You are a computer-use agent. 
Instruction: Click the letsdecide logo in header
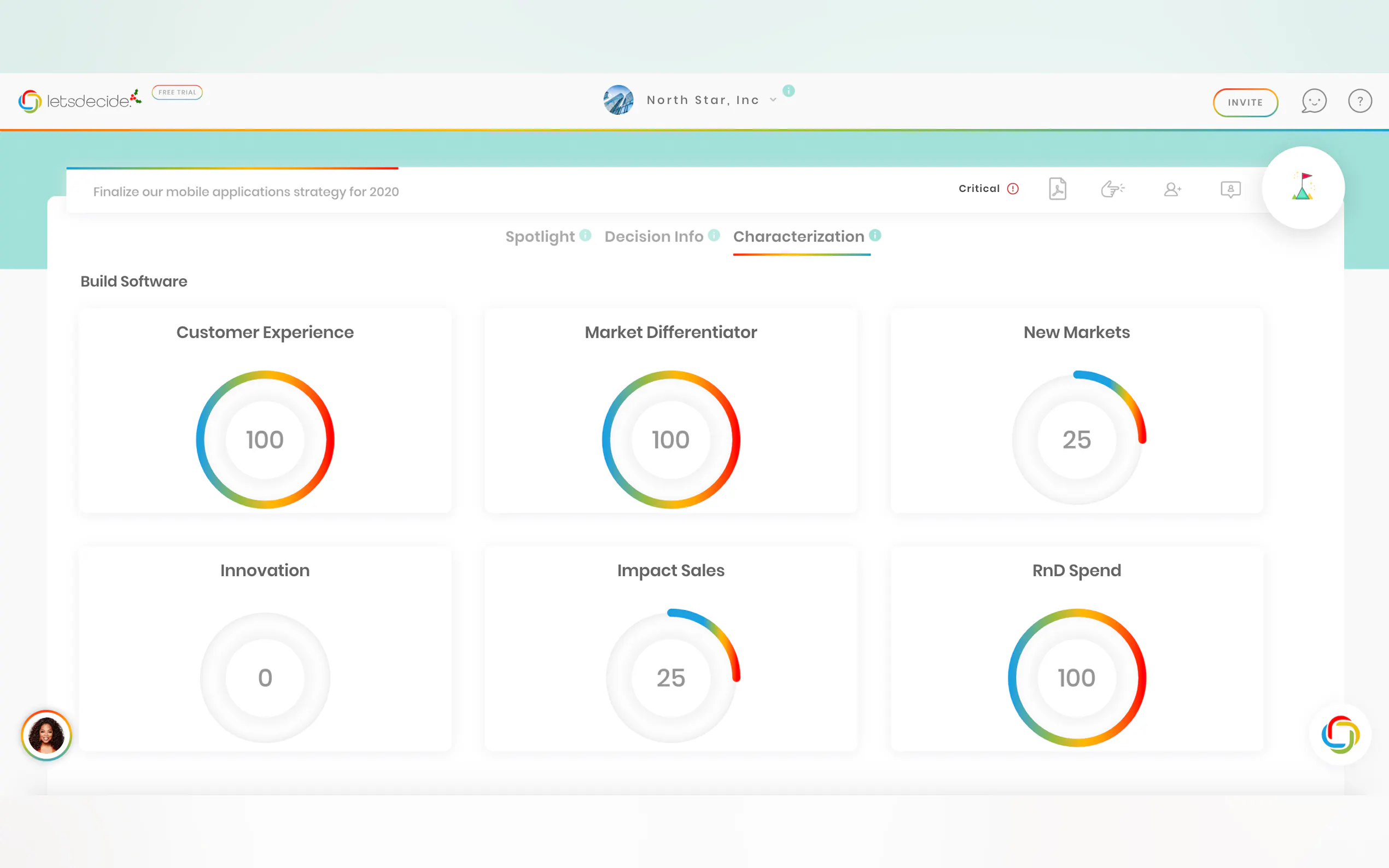pyautogui.click(x=79, y=101)
